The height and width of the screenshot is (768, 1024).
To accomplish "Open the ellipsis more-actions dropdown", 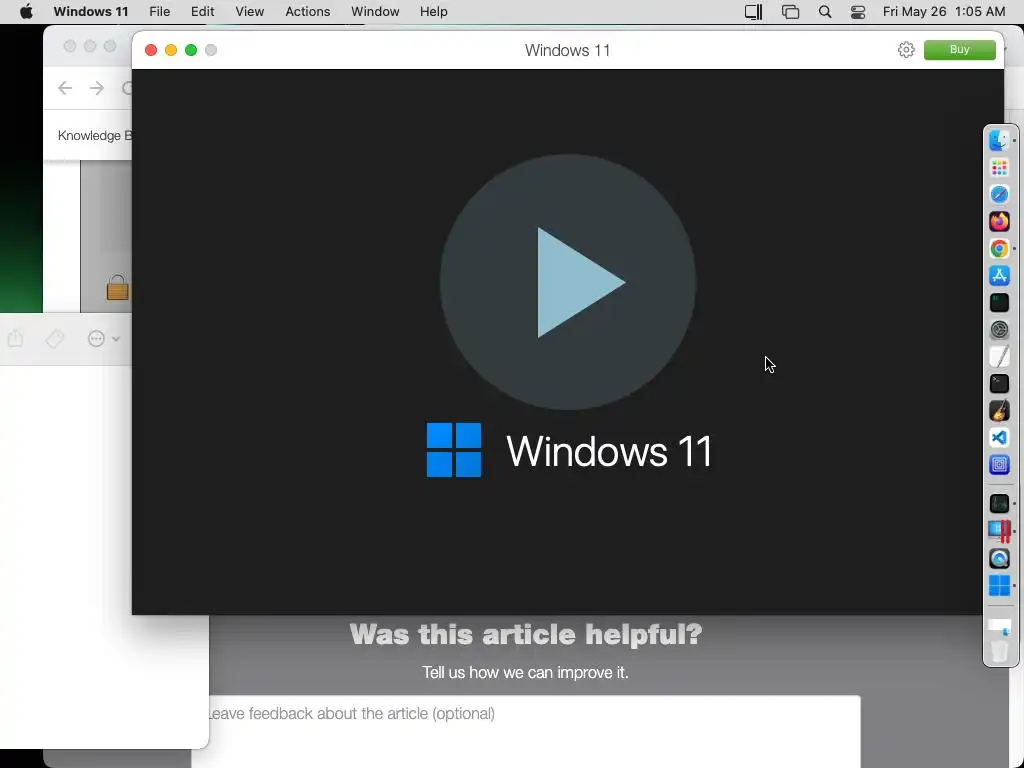I will point(103,338).
